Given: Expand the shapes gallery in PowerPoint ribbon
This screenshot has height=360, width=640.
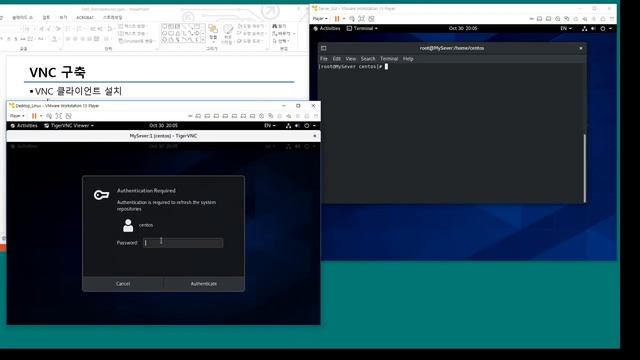Looking at the screenshot, I should pos(203,40).
